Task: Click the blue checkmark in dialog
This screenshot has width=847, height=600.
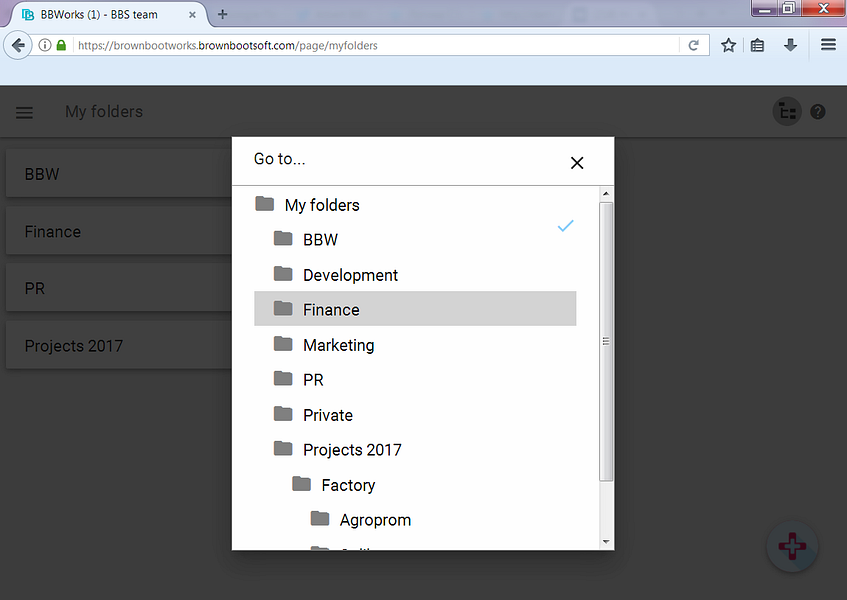Action: [565, 226]
